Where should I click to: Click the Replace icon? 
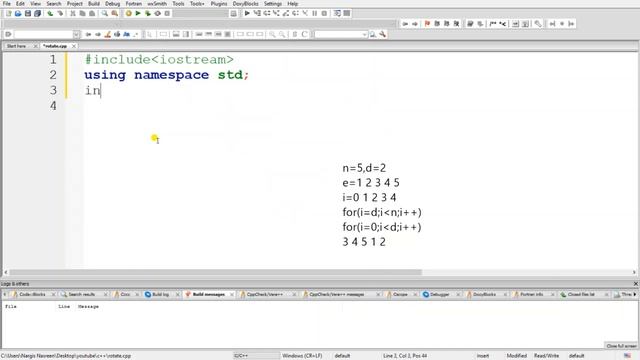point(115,13)
